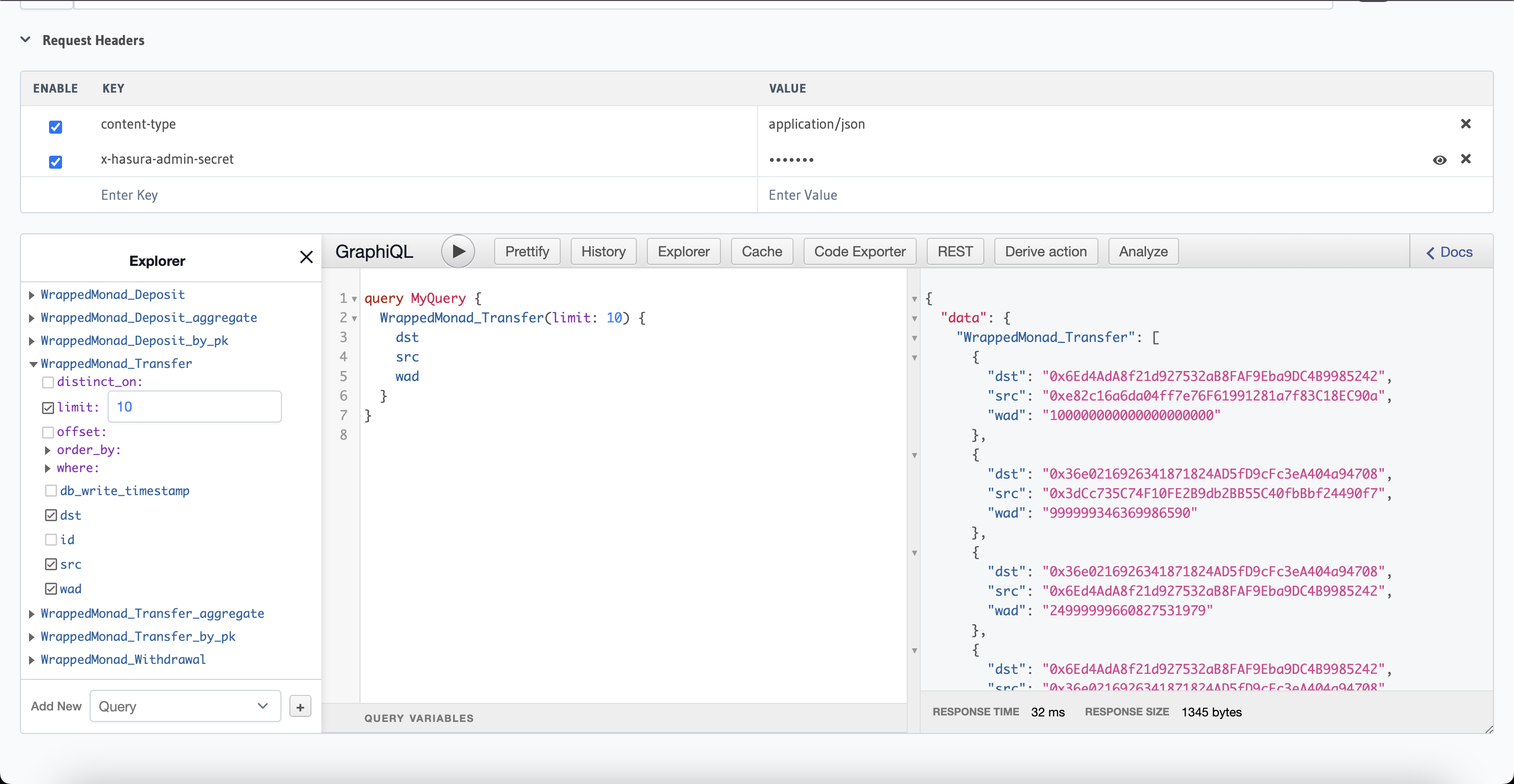The width and height of the screenshot is (1514, 784).
Task: Prettify the query
Action: tap(527, 251)
